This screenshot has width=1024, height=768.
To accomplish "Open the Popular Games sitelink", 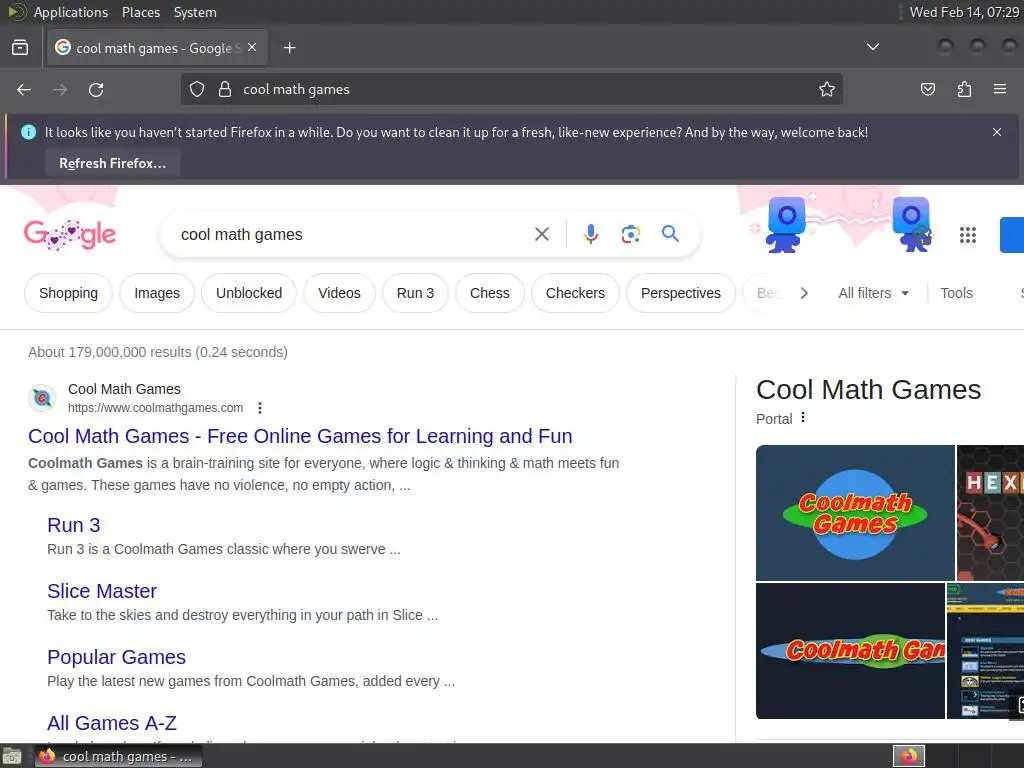I will point(116,657).
